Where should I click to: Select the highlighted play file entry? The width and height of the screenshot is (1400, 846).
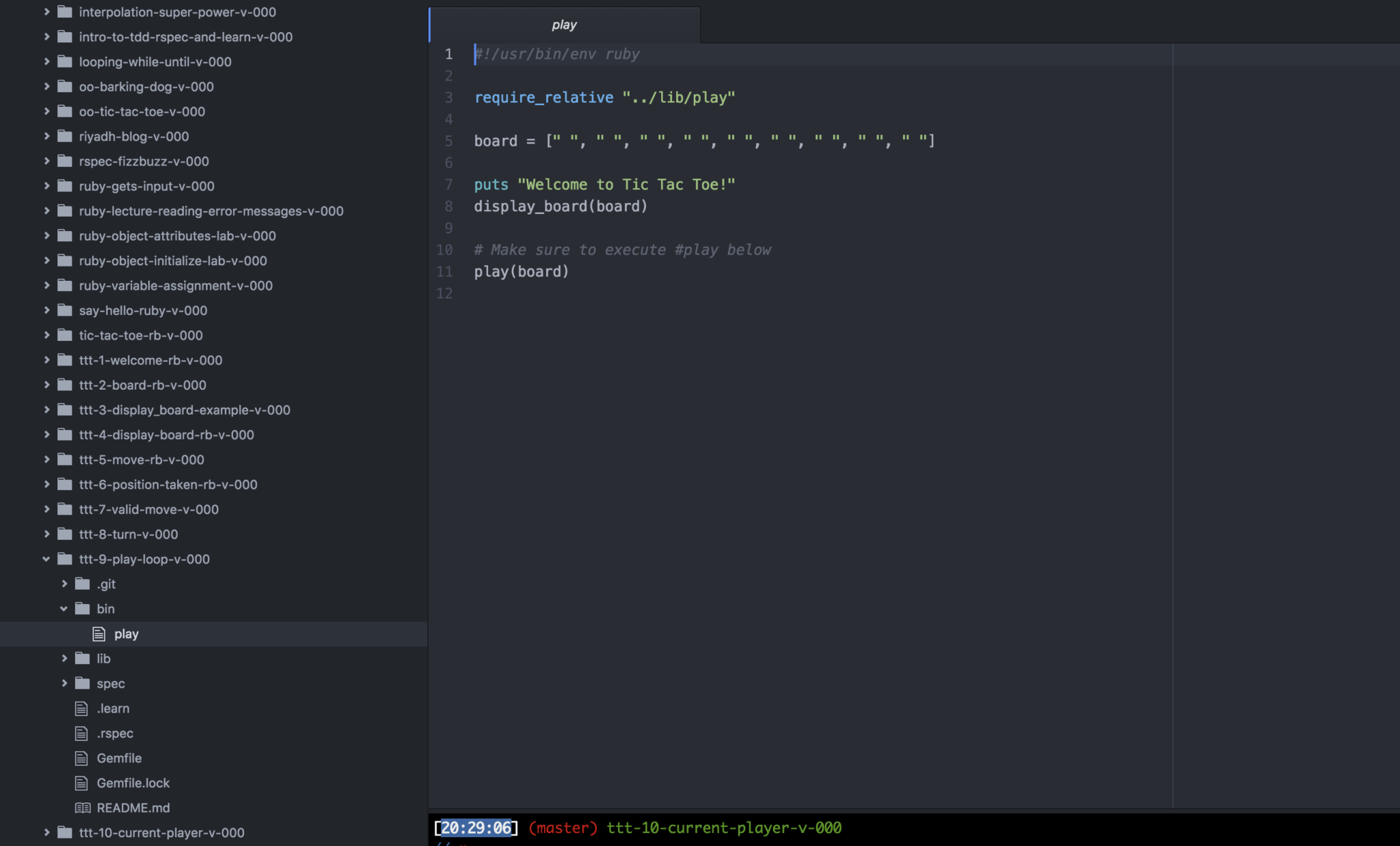[x=126, y=633]
